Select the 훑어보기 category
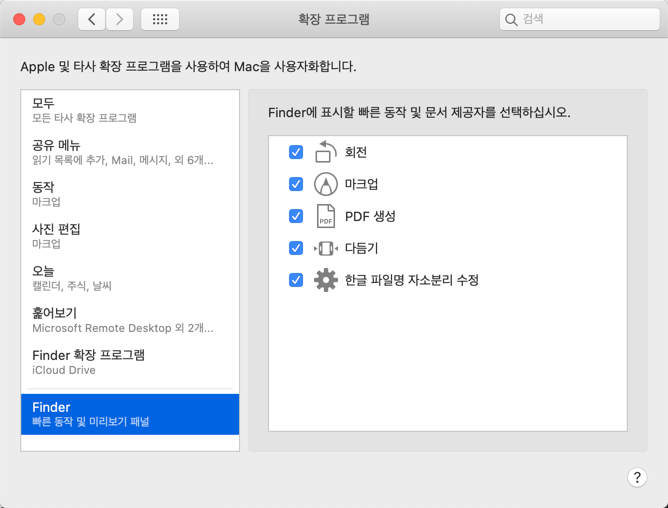 tap(130, 320)
